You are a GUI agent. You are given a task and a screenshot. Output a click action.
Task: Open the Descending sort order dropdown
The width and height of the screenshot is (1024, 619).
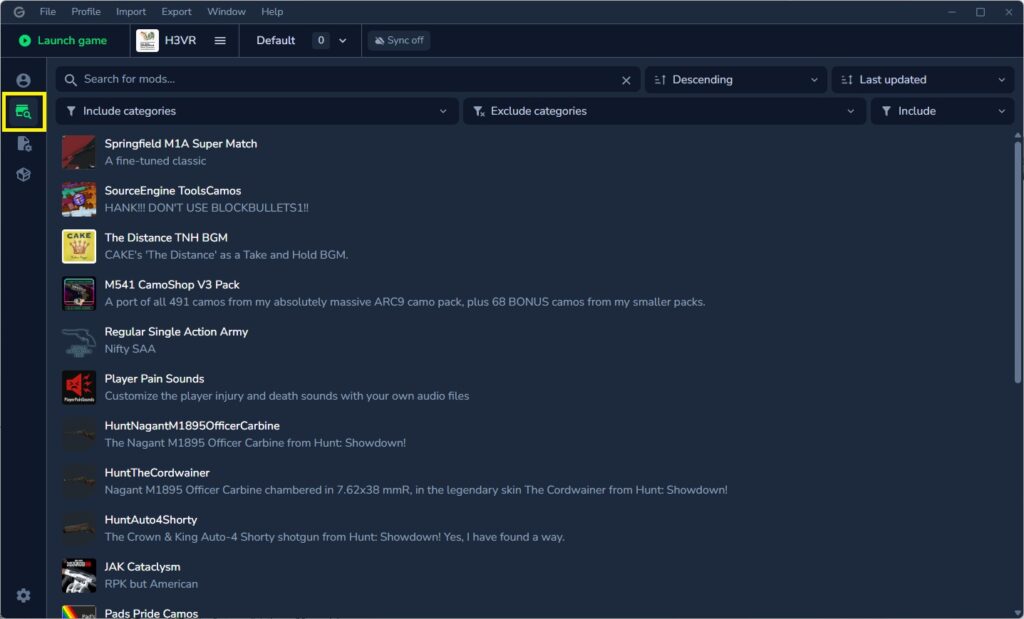click(x=735, y=79)
